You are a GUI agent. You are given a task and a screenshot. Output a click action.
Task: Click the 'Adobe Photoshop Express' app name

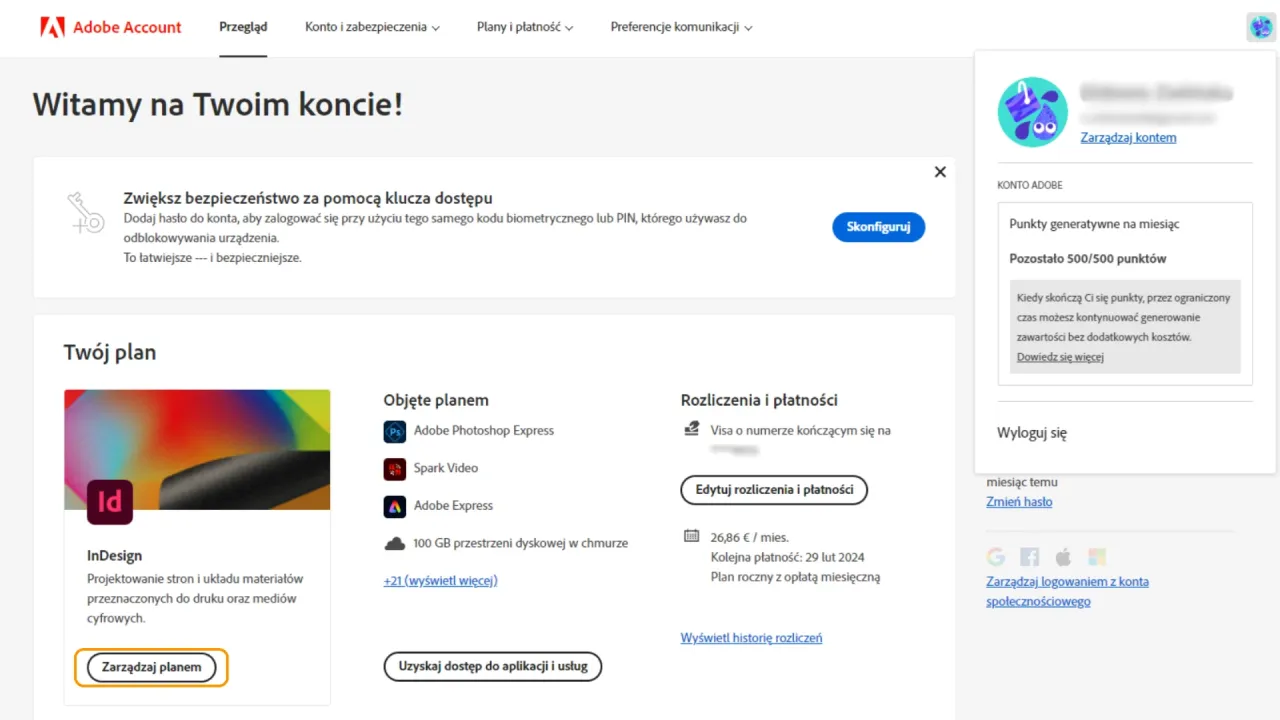pyautogui.click(x=484, y=431)
